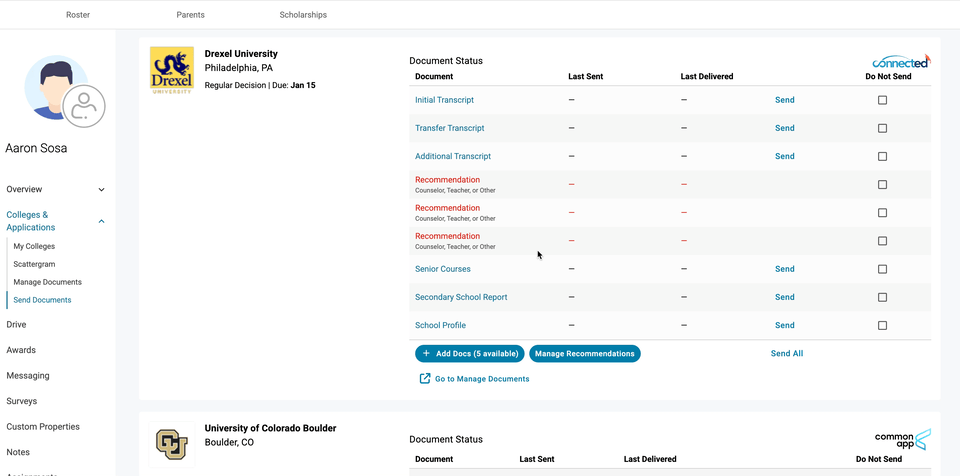Image resolution: width=960 pixels, height=476 pixels.
Task: Go to Messaging in the sidebar
Action: (x=27, y=376)
